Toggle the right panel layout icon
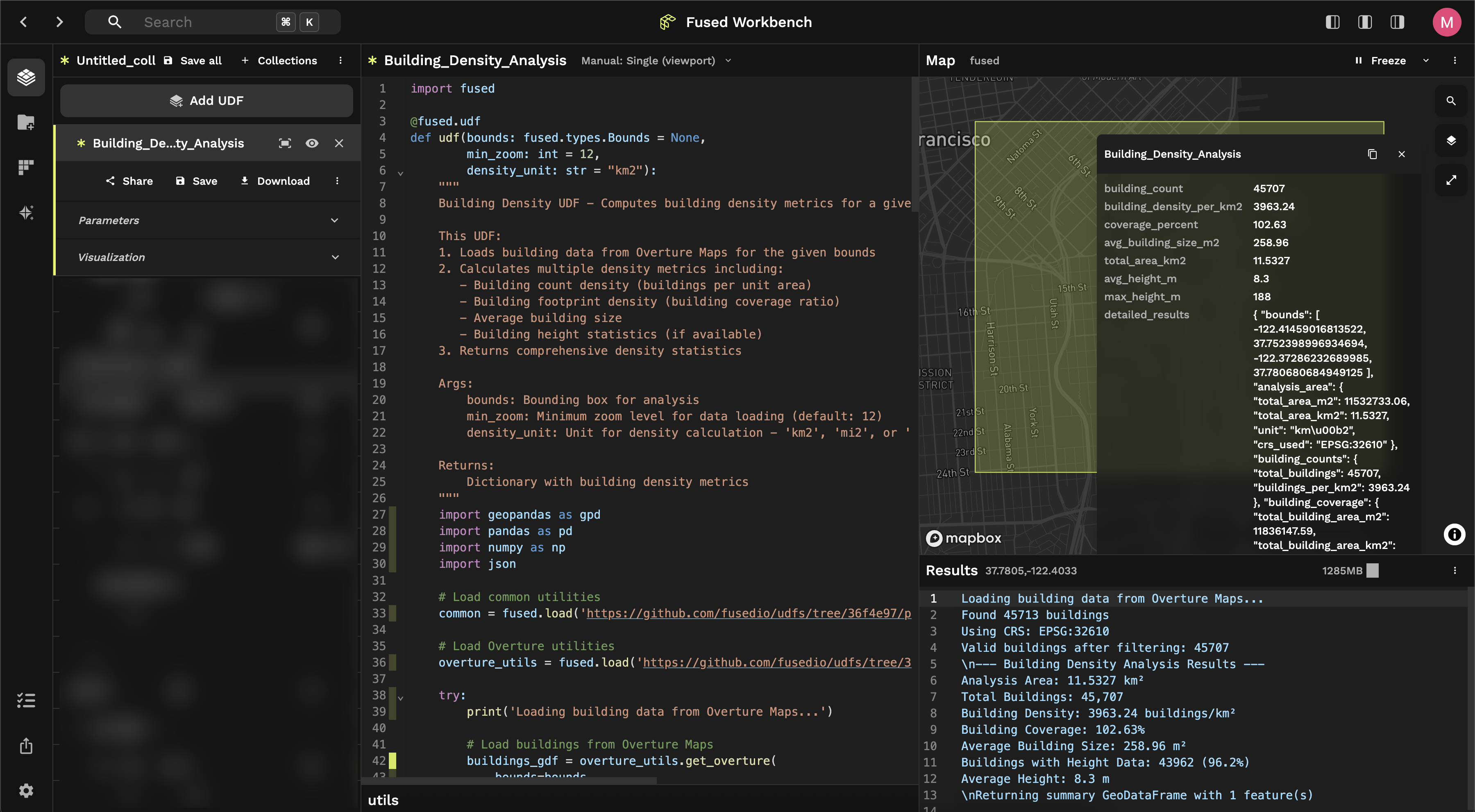This screenshot has height=812, width=1475. 1398,22
